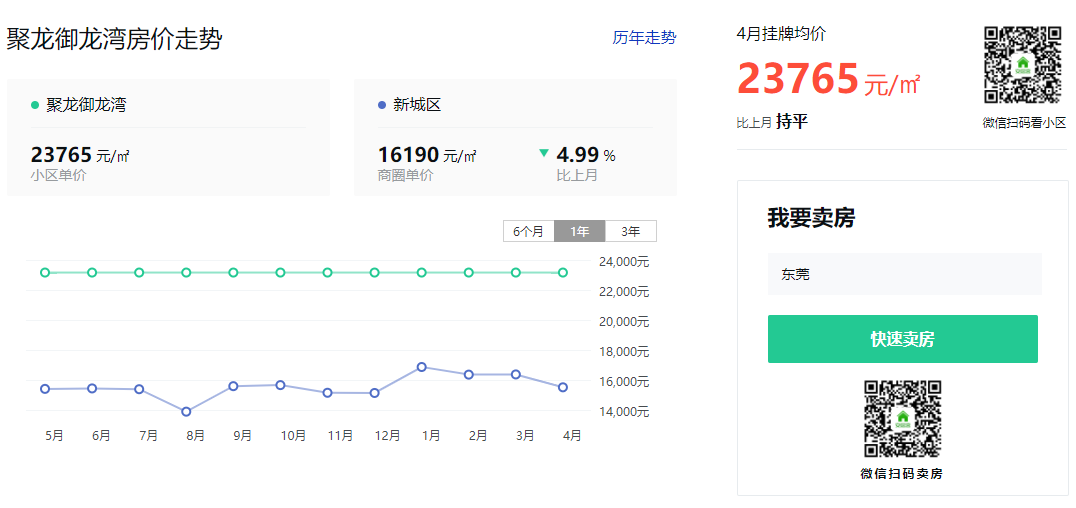Click the 3月 blue data point
This screenshot has height=508, width=1076.
point(516,375)
